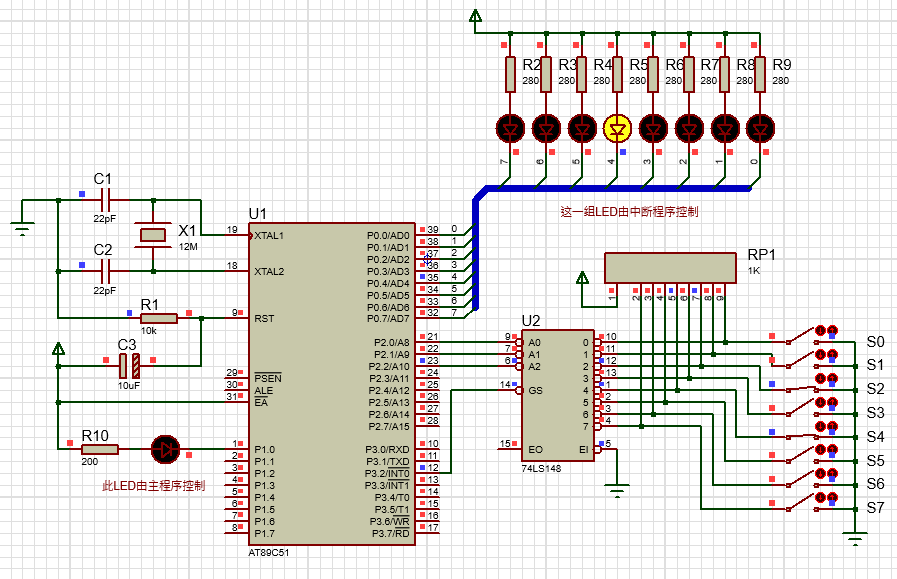
Task: Select resistor body labeled R2
Action: pyautogui.click(x=510, y=74)
